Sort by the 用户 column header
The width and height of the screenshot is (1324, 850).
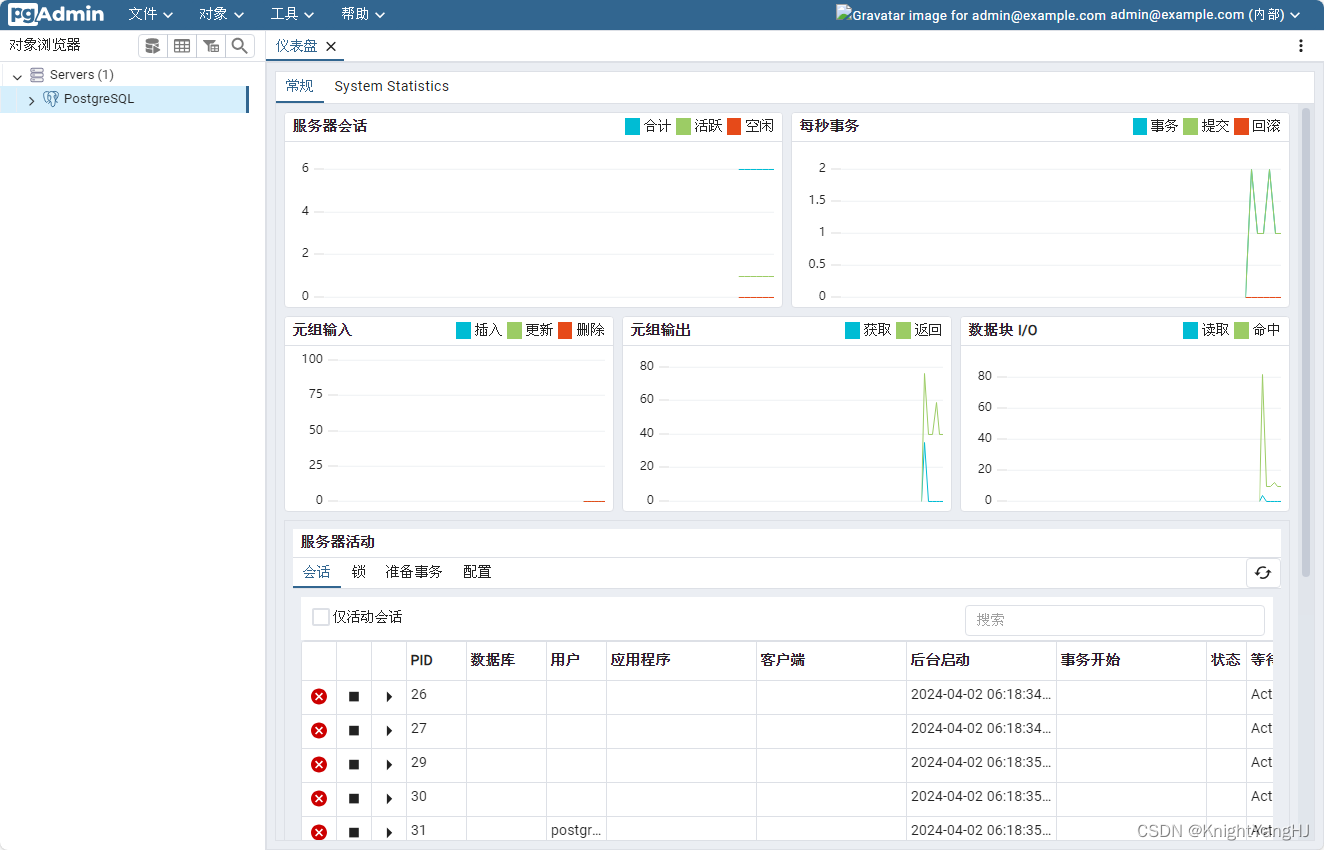click(x=576, y=660)
